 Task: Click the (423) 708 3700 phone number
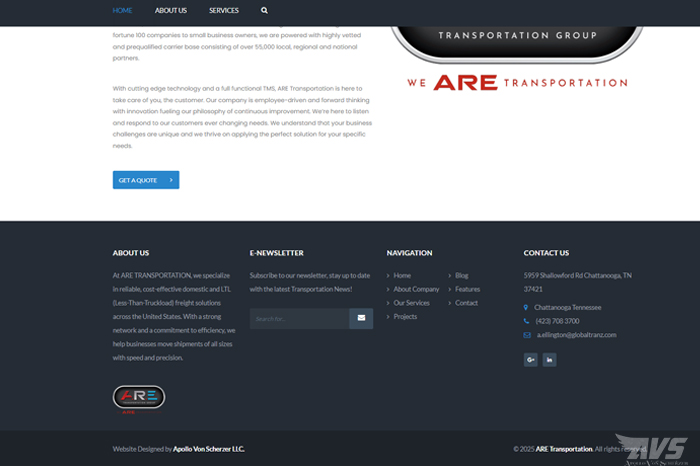click(557, 321)
